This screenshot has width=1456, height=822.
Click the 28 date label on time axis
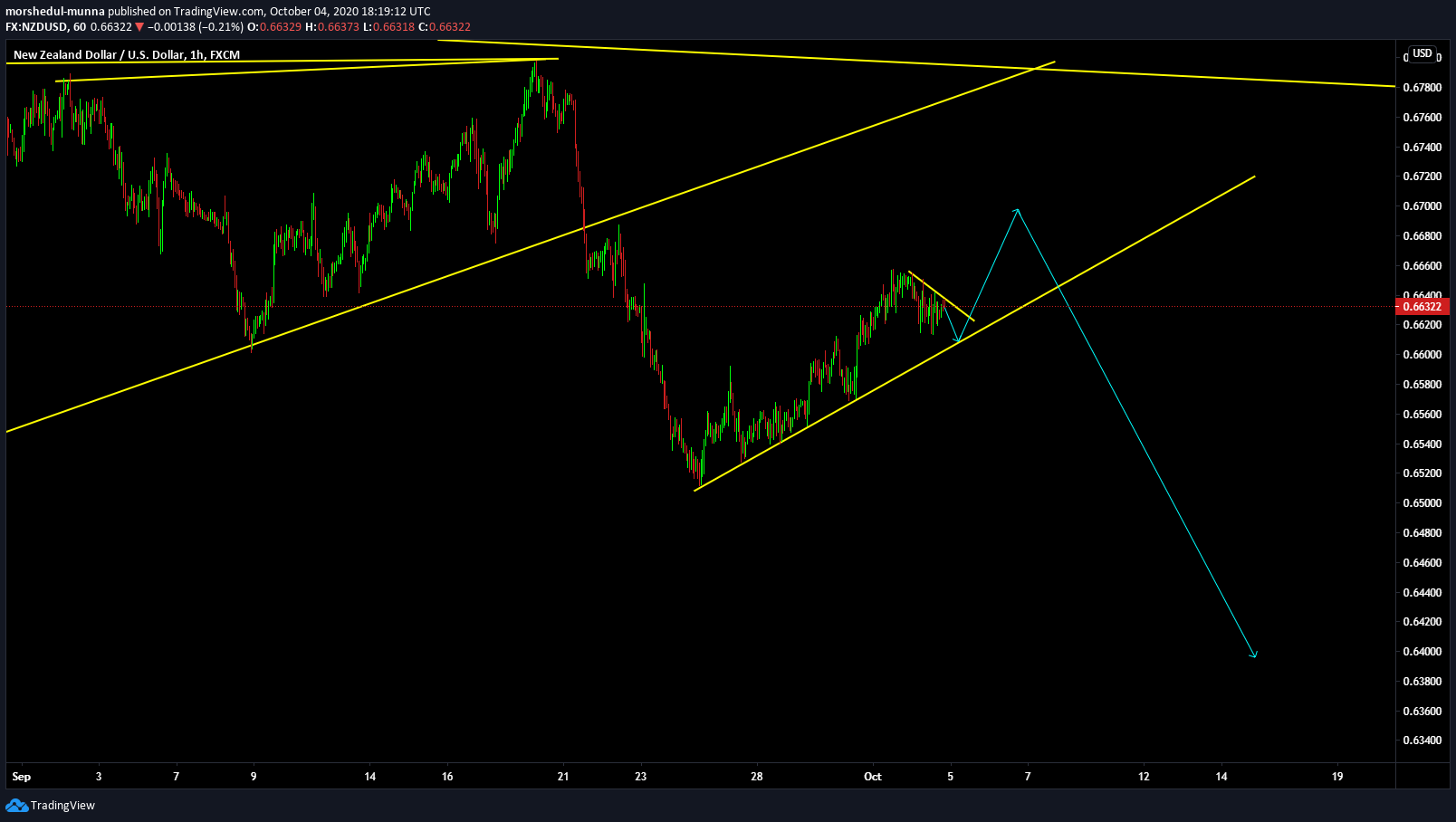pos(757,777)
